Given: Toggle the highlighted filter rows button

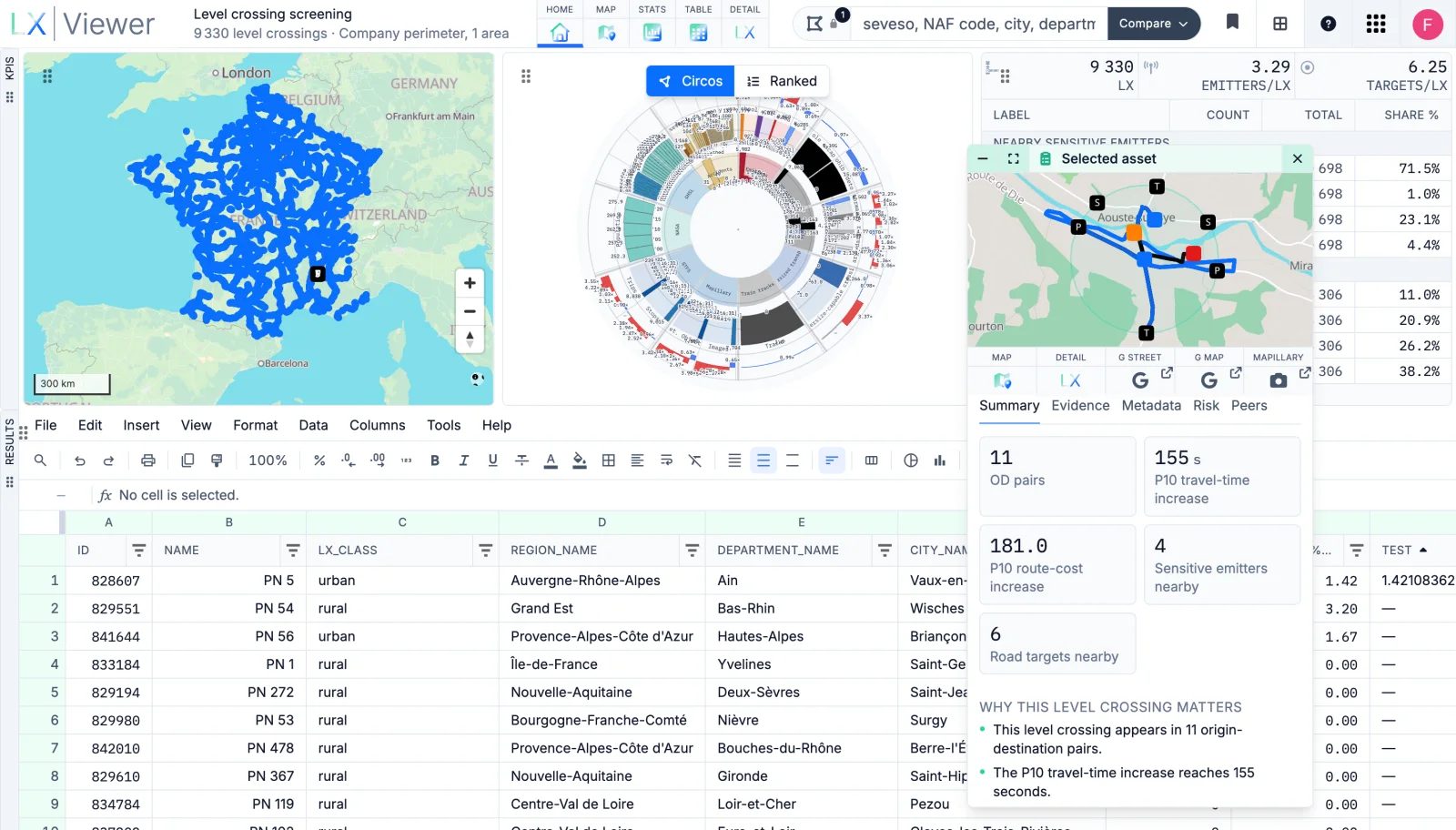Looking at the screenshot, I should pyautogui.click(x=832, y=461).
